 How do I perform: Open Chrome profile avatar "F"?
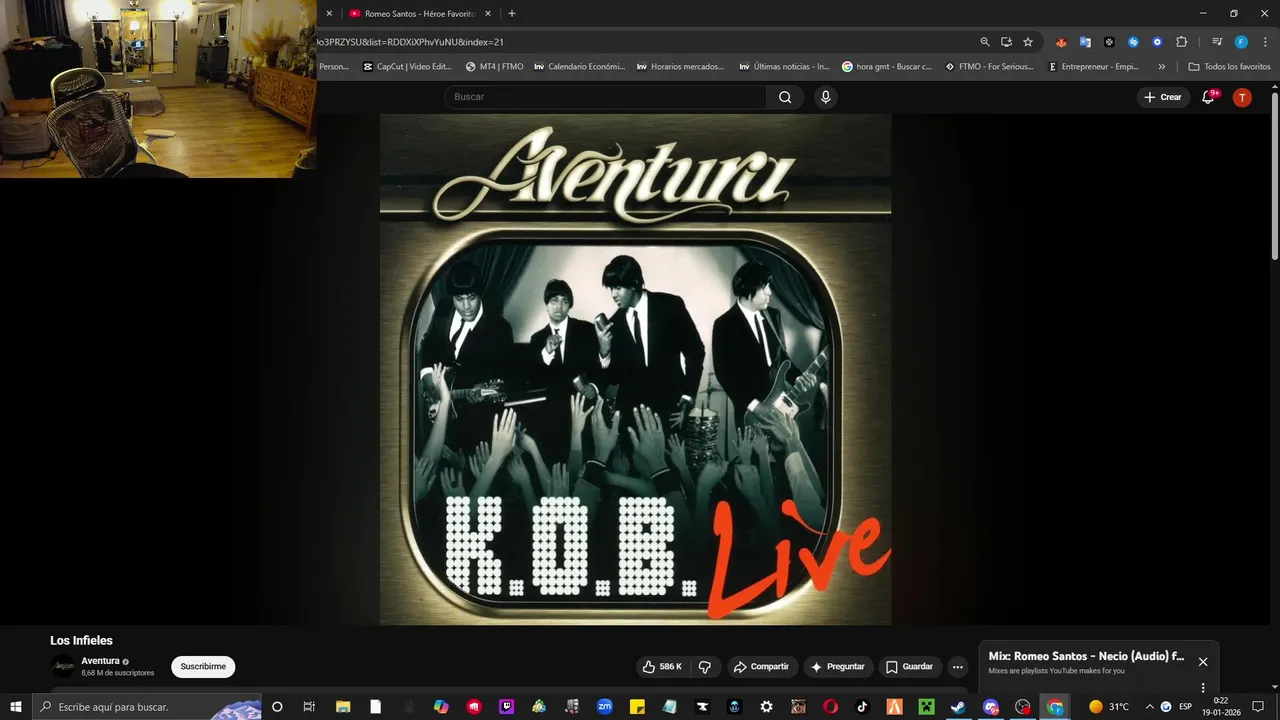pos(1241,42)
